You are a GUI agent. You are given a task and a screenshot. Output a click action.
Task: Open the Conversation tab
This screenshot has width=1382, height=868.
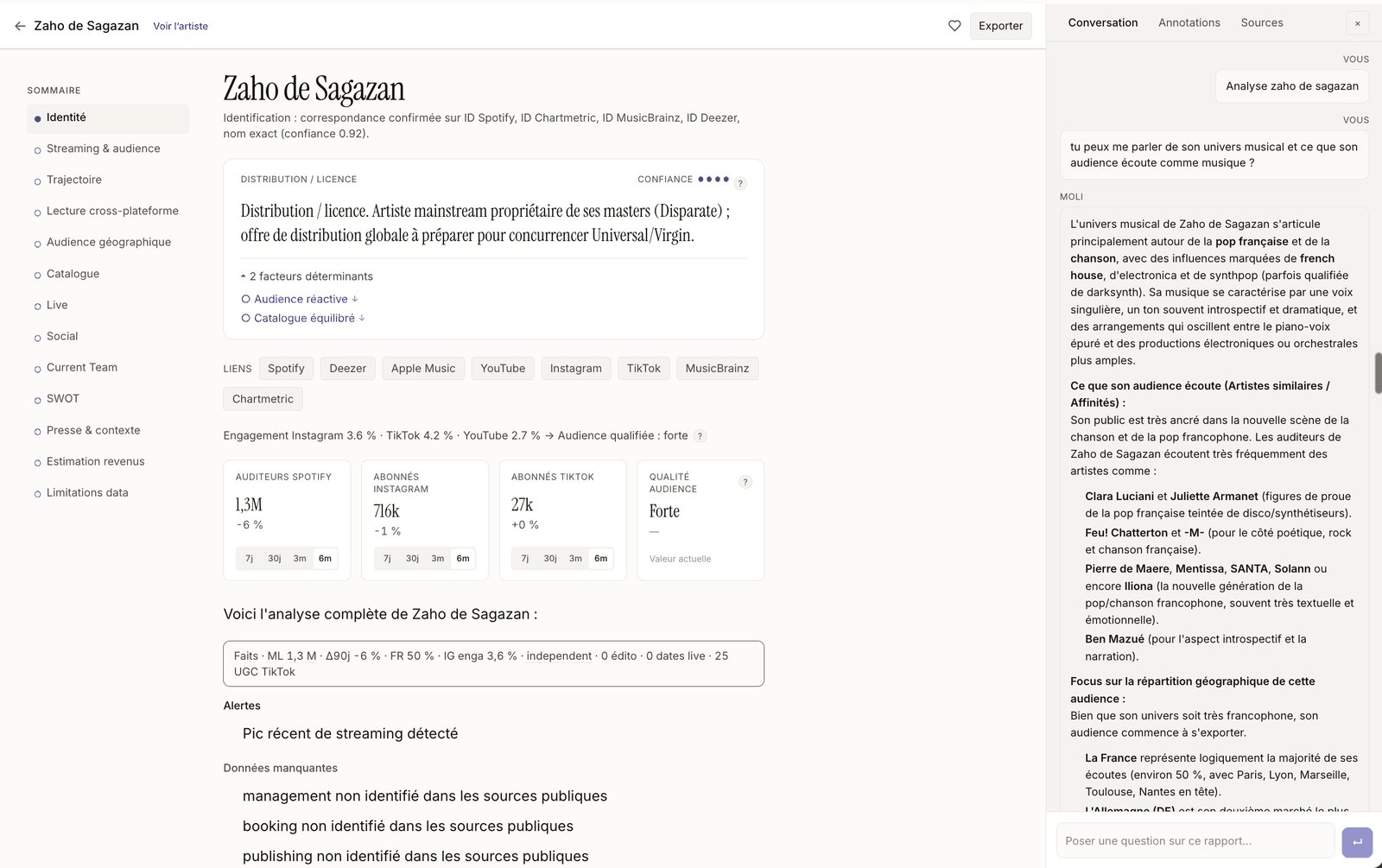(x=1103, y=22)
